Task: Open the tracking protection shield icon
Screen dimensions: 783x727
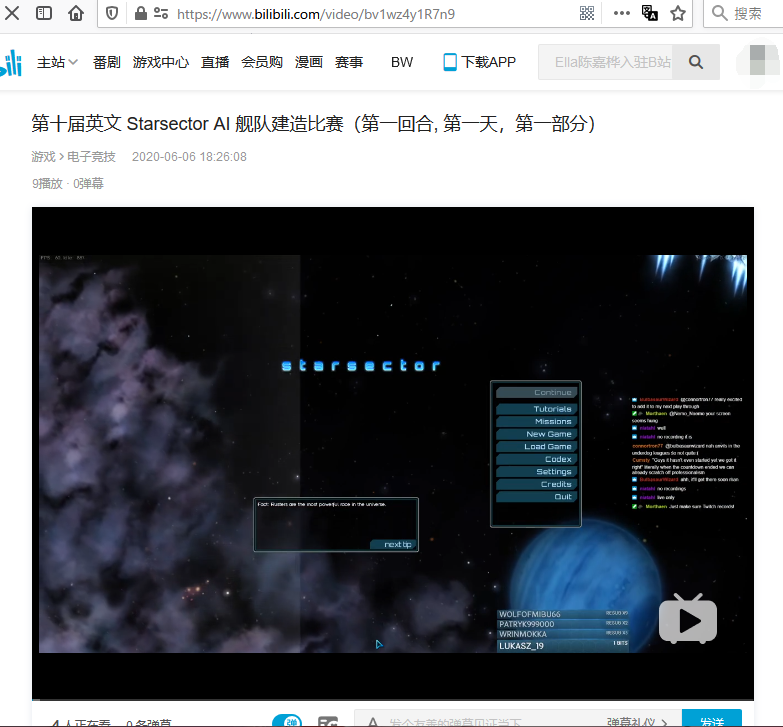Action: [x=112, y=14]
